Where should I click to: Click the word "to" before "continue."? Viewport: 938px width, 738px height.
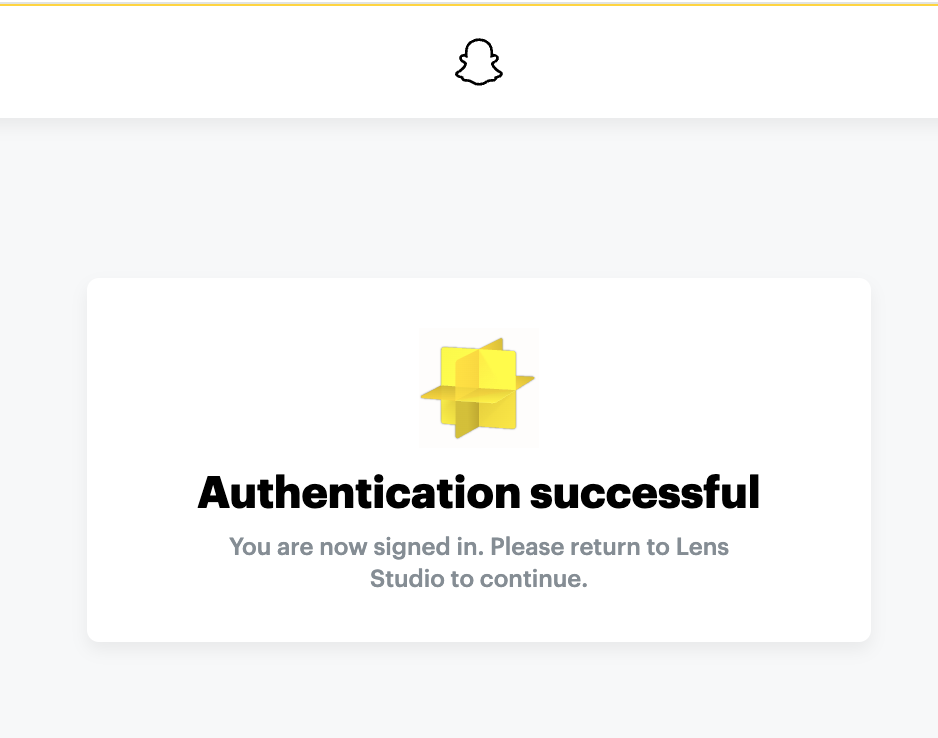(x=462, y=579)
